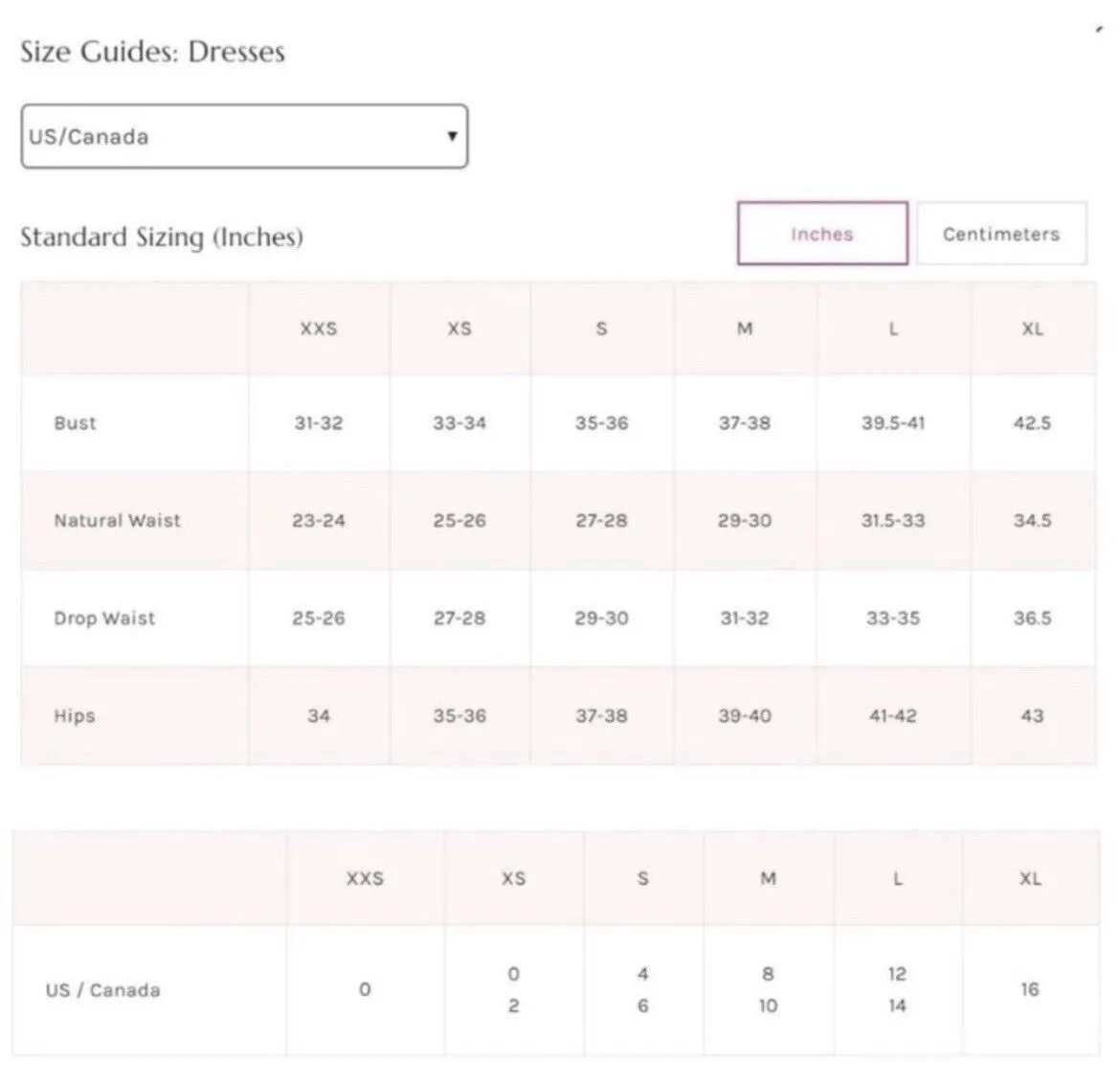The width and height of the screenshot is (1120, 1085).
Task: Click the M header in measurements table
Action: pyautogui.click(x=745, y=328)
